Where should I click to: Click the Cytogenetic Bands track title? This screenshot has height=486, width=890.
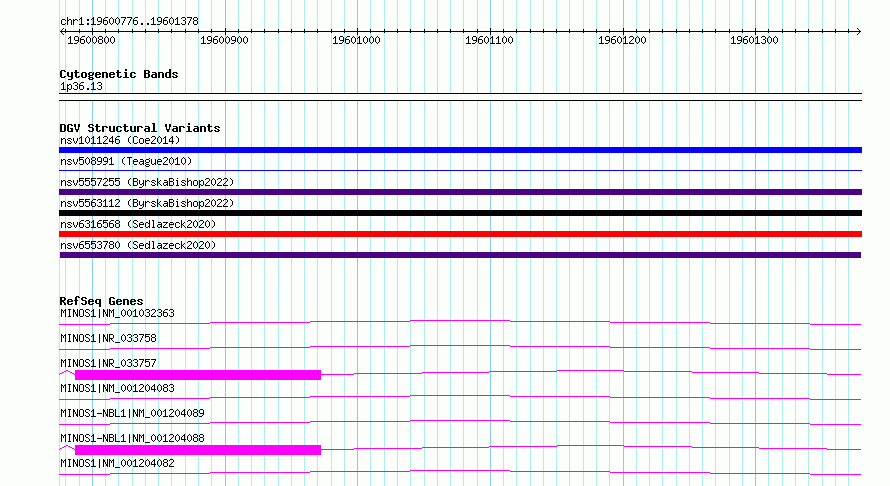click(x=119, y=74)
